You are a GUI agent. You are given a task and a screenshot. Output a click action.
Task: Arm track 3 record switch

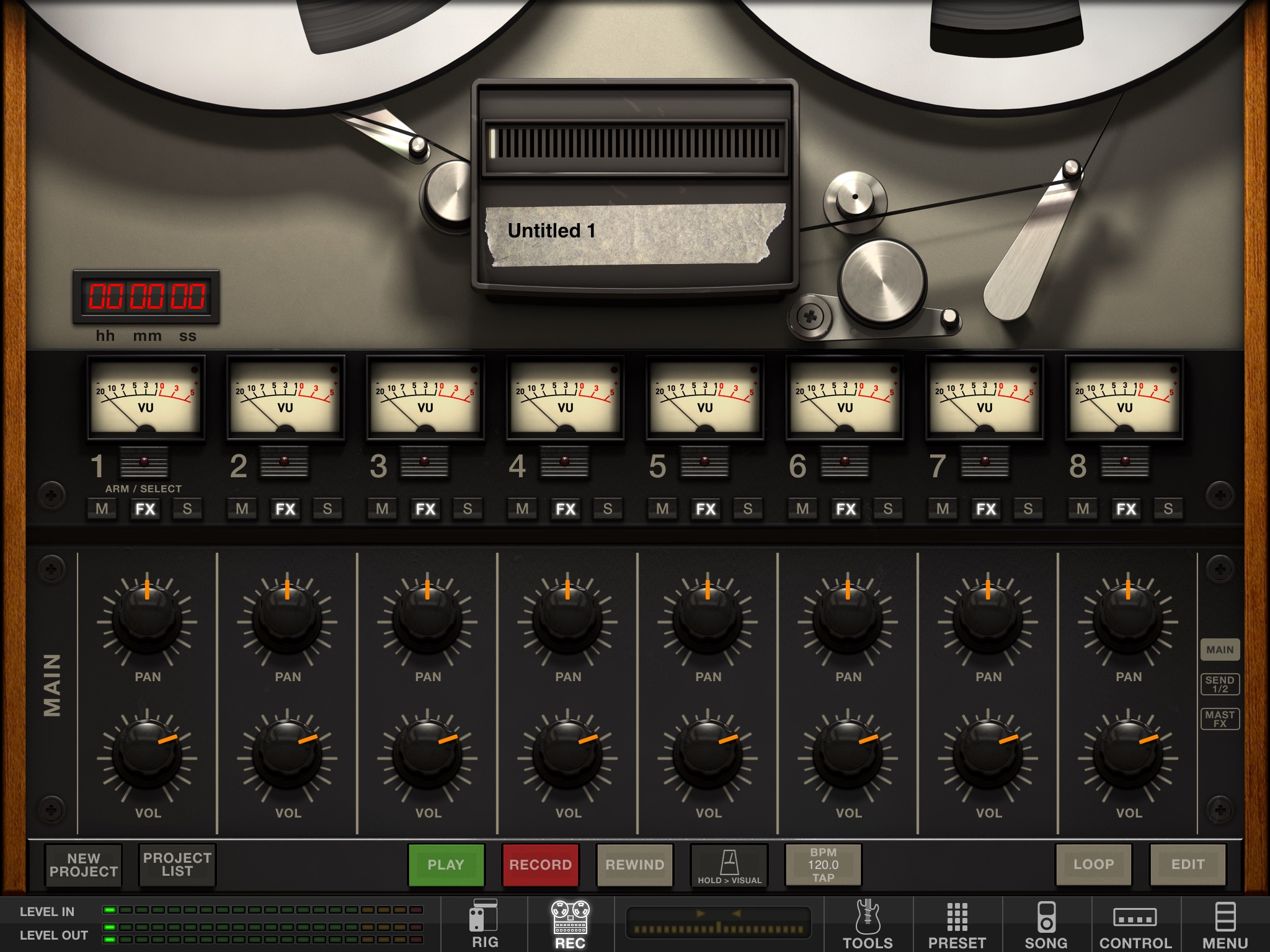(424, 462)
